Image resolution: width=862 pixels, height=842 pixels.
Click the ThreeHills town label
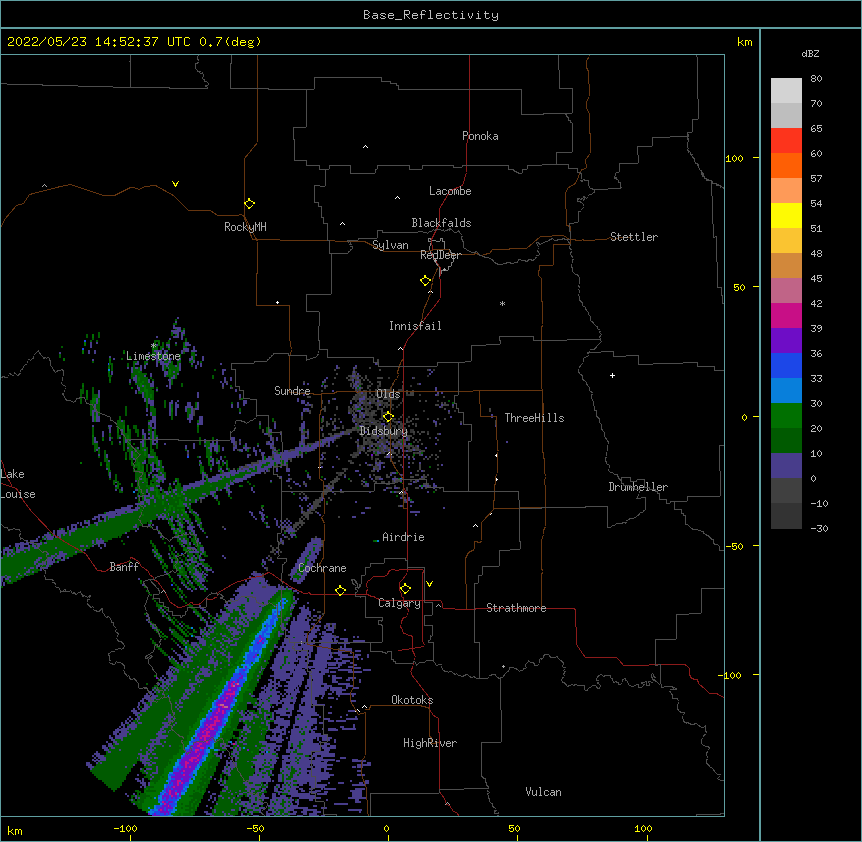click(x=534, y=418)
